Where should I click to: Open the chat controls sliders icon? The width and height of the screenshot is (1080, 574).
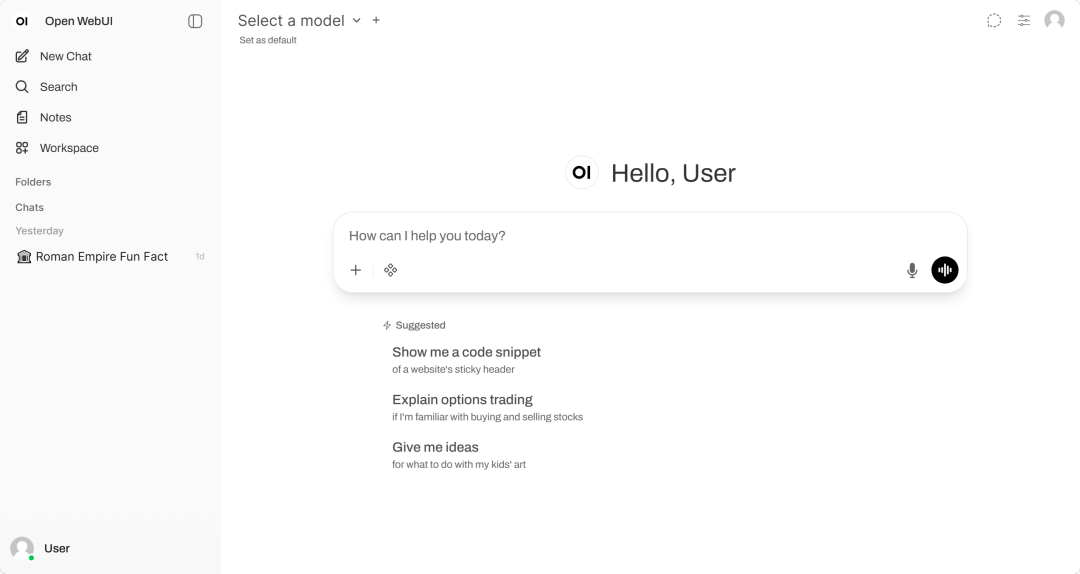1024,21
